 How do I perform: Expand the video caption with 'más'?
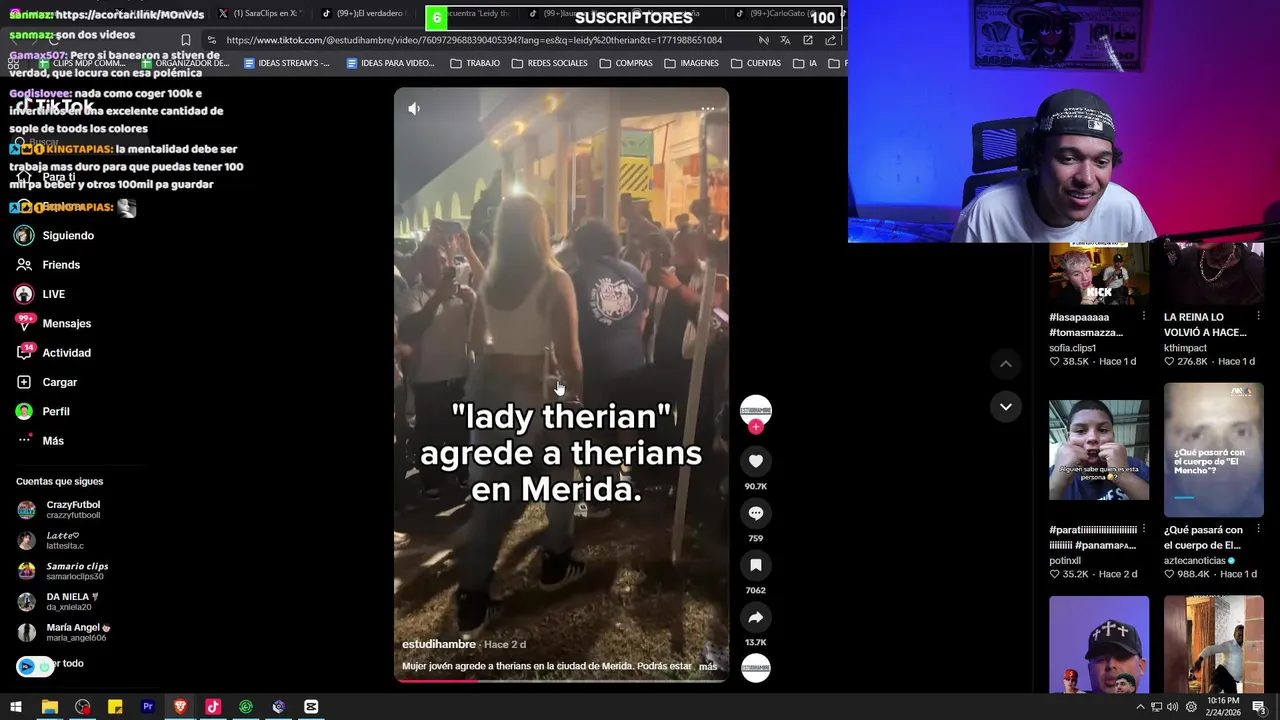tap(708, 666)
